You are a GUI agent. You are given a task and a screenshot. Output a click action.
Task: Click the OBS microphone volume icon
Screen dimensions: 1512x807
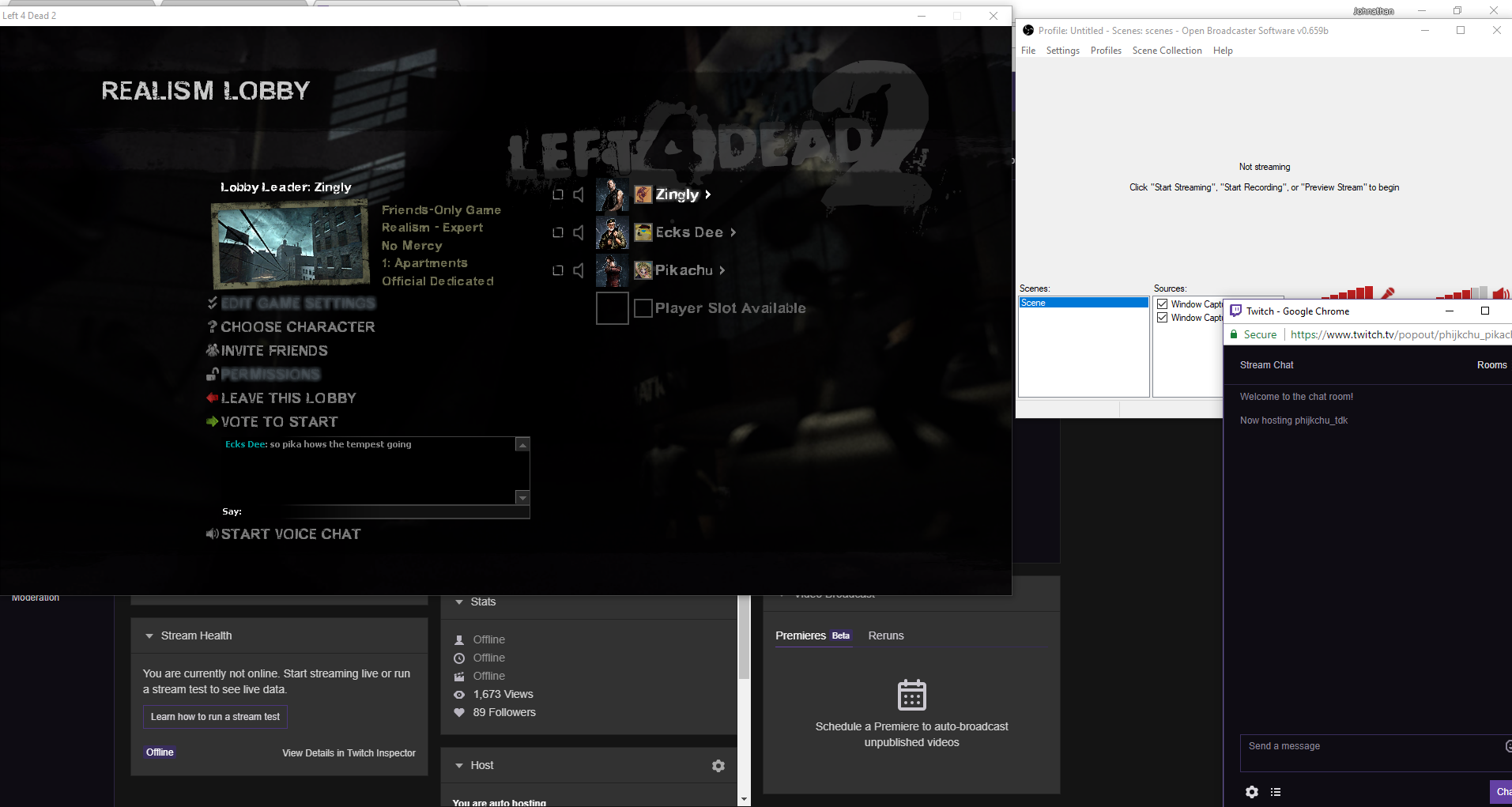(x=1388, y=293)
